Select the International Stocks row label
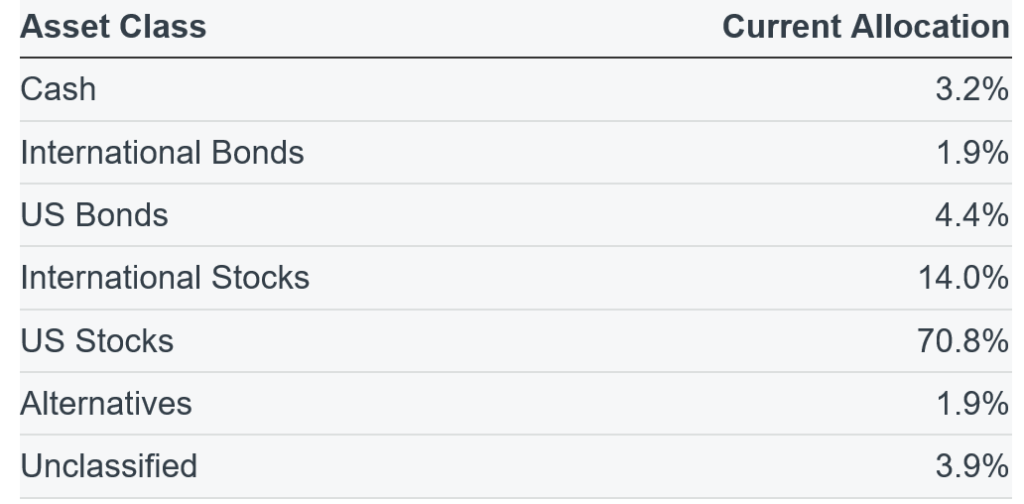 click(x=165, y=277)
